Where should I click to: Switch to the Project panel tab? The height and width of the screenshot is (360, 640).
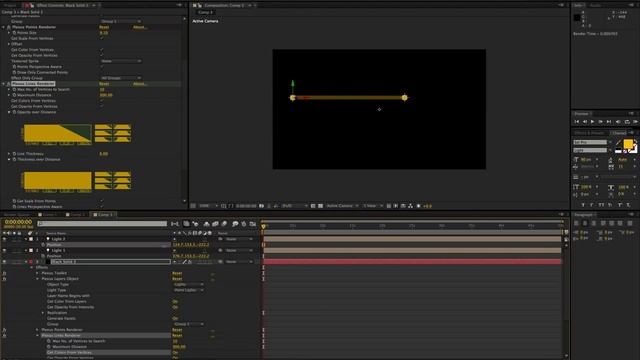10,5
